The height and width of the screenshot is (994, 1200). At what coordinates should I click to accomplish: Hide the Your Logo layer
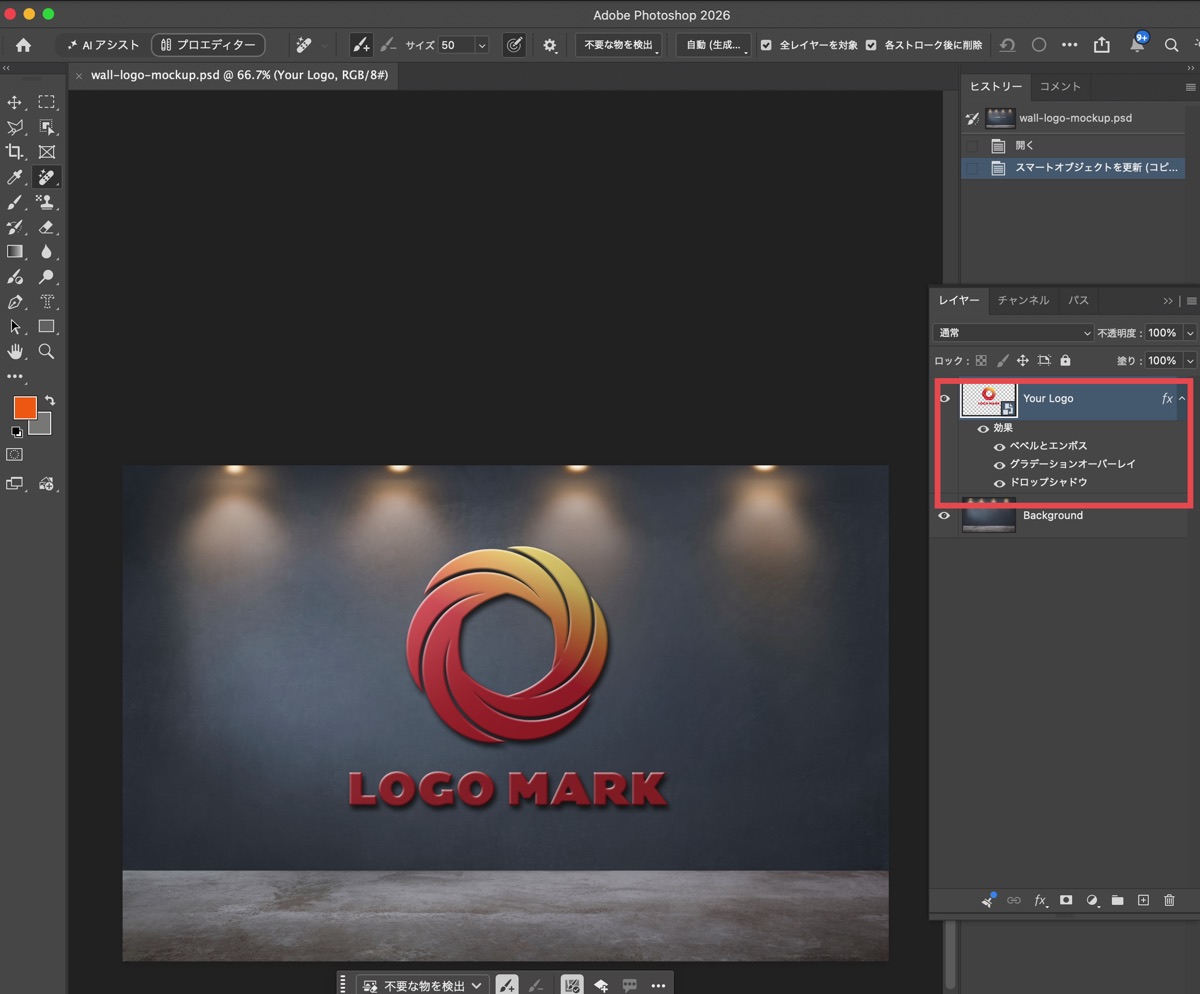click(944, 398)
